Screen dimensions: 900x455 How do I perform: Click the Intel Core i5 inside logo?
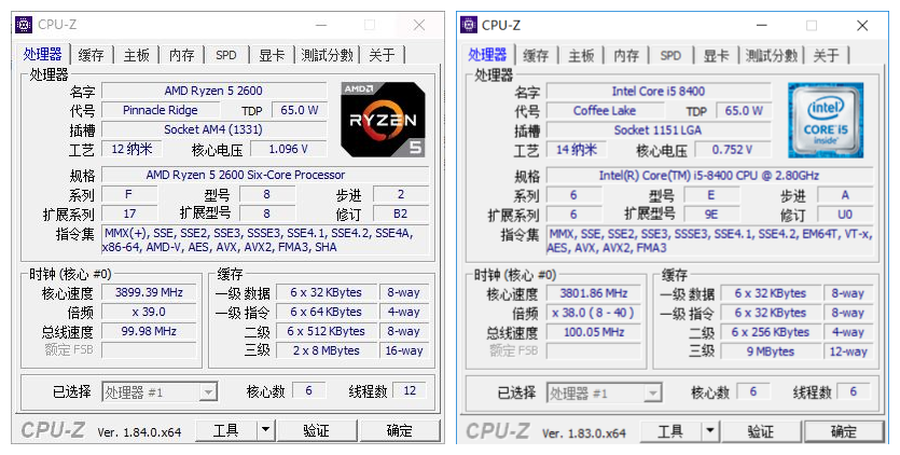[825, 120]
